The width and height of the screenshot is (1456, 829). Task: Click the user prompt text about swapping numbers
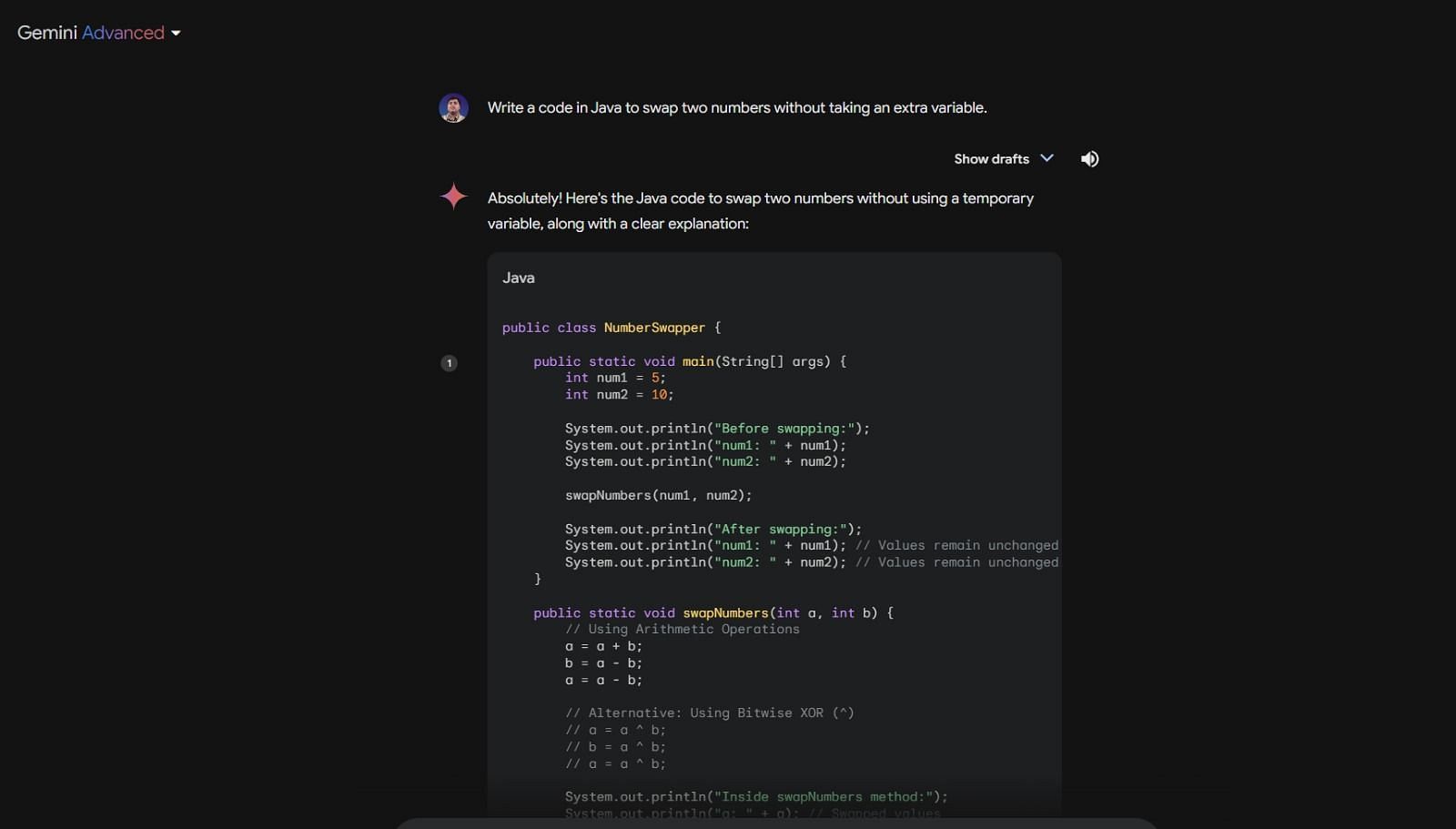(x=737, y=107)
